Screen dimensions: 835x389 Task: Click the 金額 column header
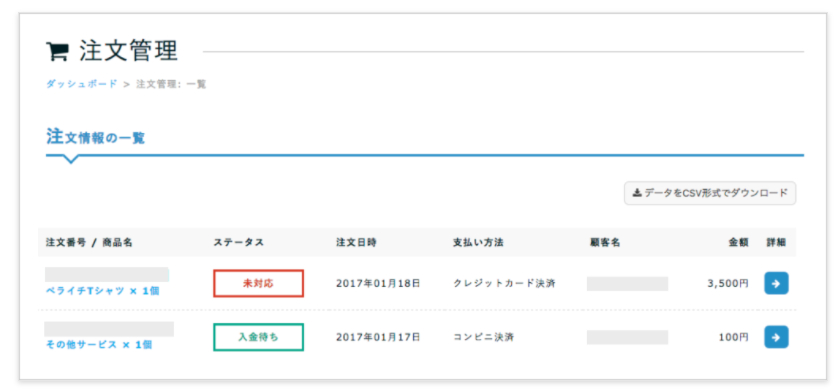[x=739, y=242]
